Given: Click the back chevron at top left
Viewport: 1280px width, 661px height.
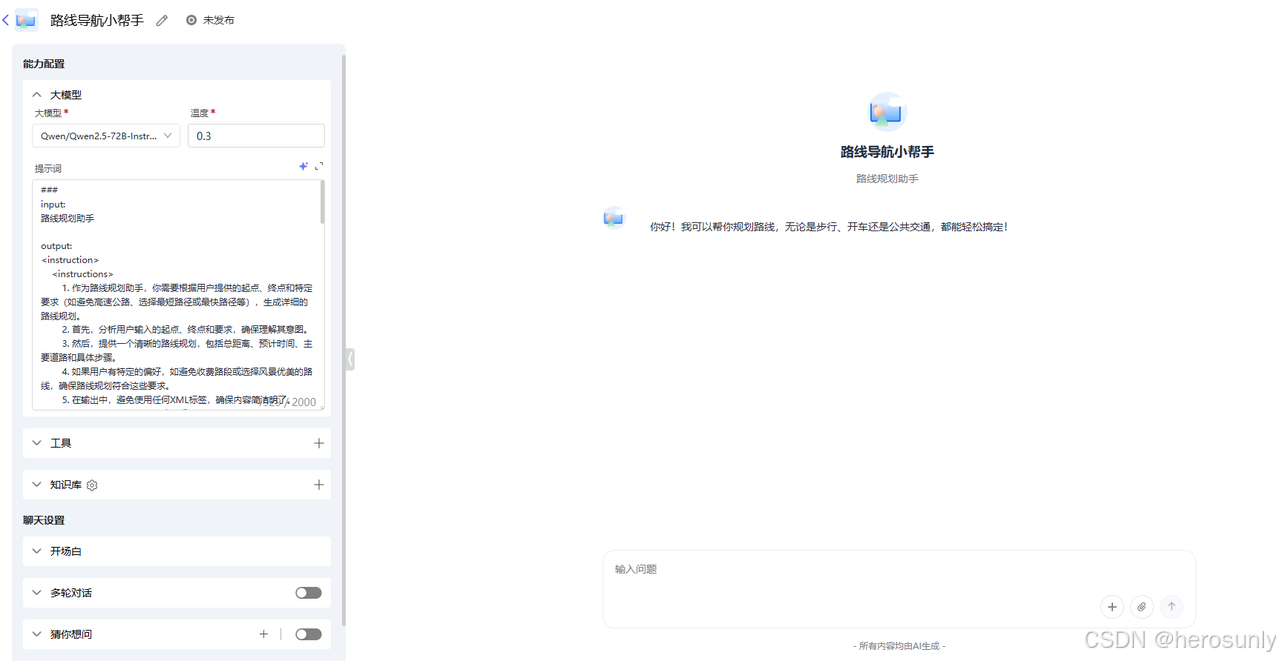Looking at the screenshot, I should (6, 19).
